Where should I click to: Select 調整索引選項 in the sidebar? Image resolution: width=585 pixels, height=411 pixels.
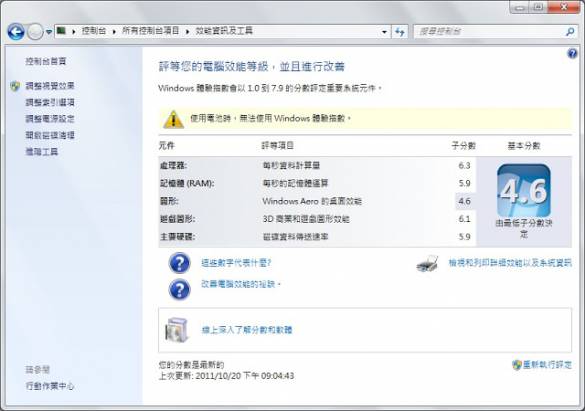50,102
